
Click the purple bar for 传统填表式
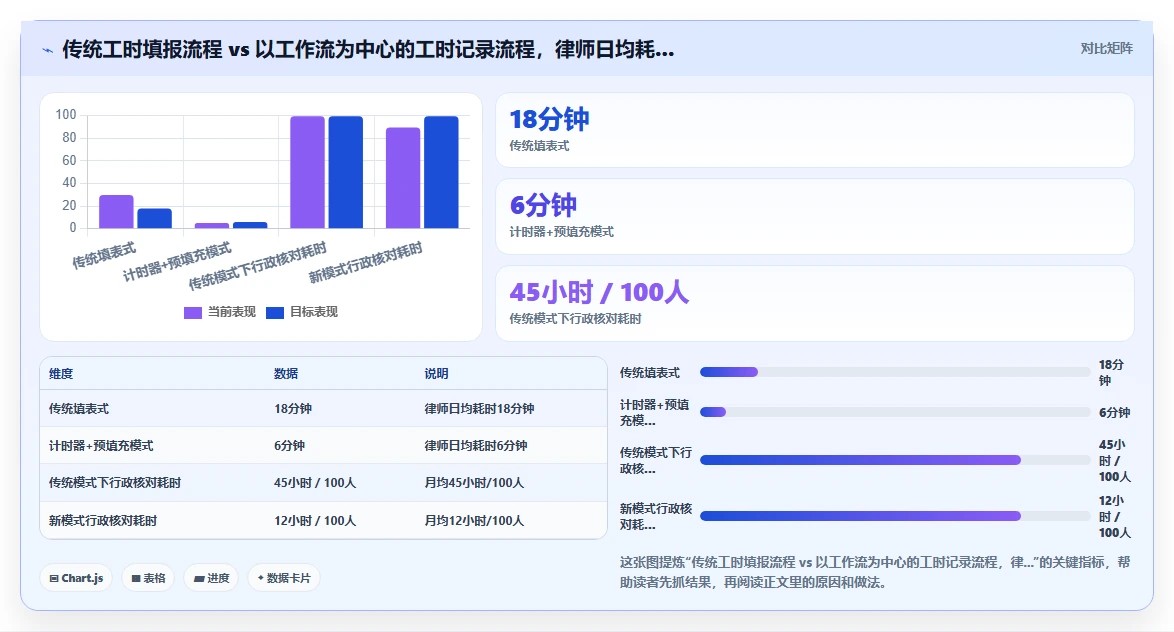[x=116, y=212]
